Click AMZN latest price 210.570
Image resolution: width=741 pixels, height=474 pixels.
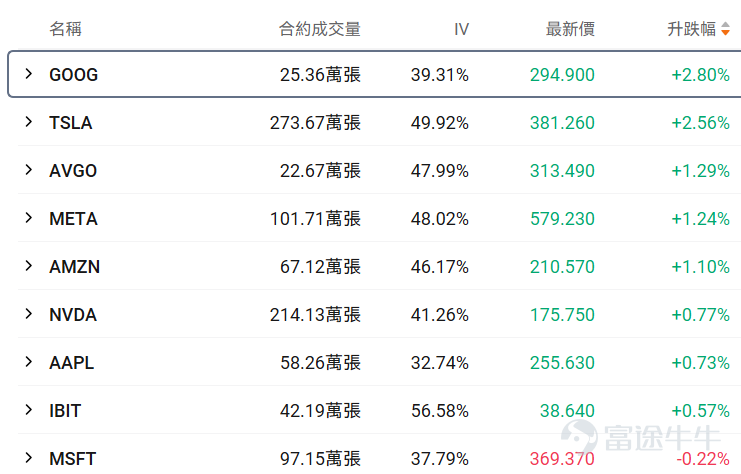point(562,267)
